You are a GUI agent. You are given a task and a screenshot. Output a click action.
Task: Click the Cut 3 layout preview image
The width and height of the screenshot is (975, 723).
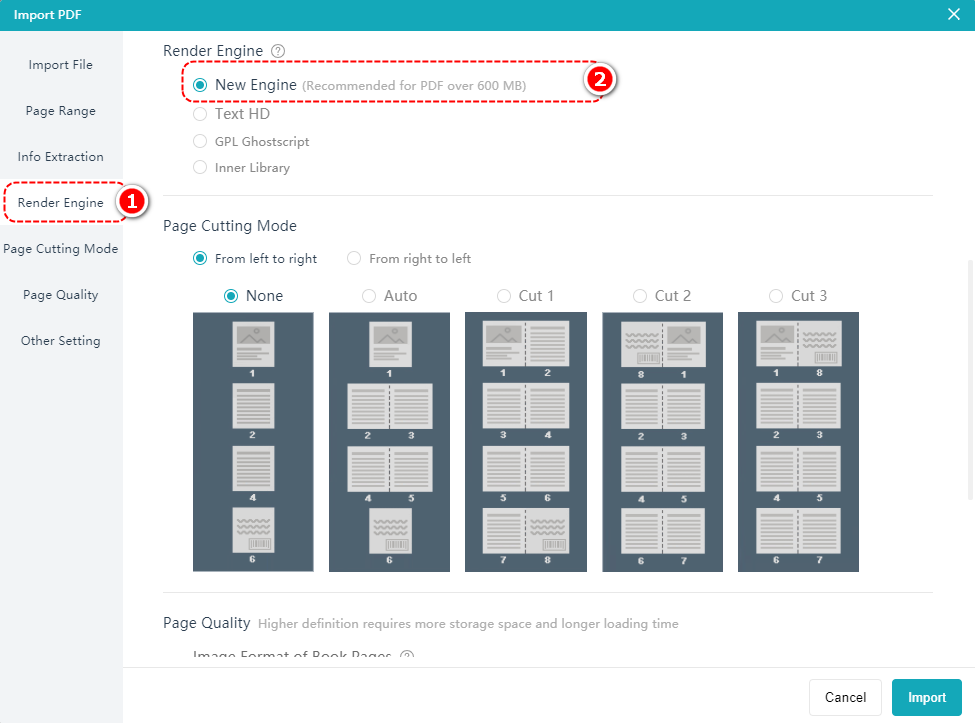[798, 441]
